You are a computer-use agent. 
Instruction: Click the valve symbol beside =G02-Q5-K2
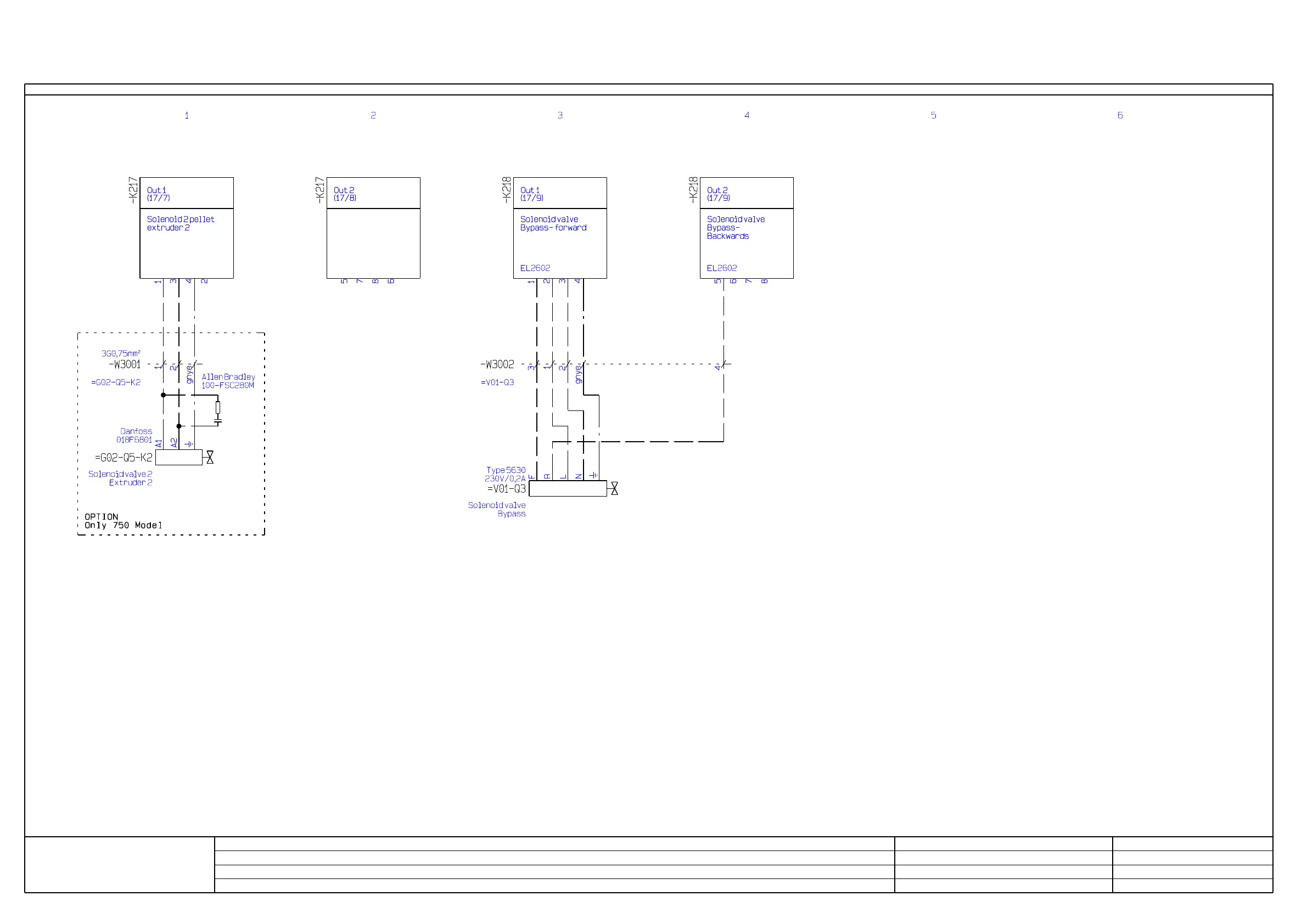click(210, 458)
